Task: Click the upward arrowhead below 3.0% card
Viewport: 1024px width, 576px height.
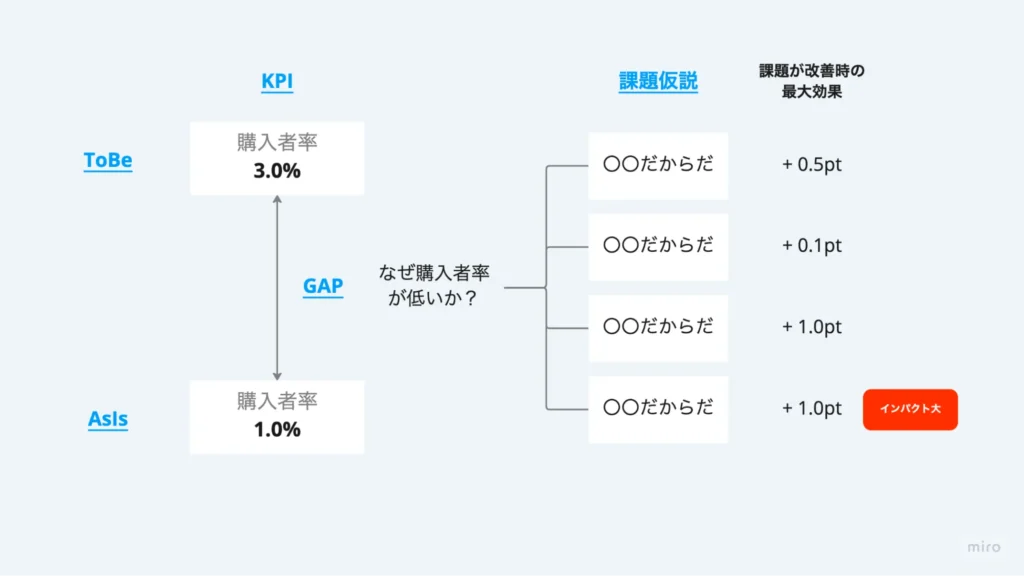Action: click(x=277, y=199)
